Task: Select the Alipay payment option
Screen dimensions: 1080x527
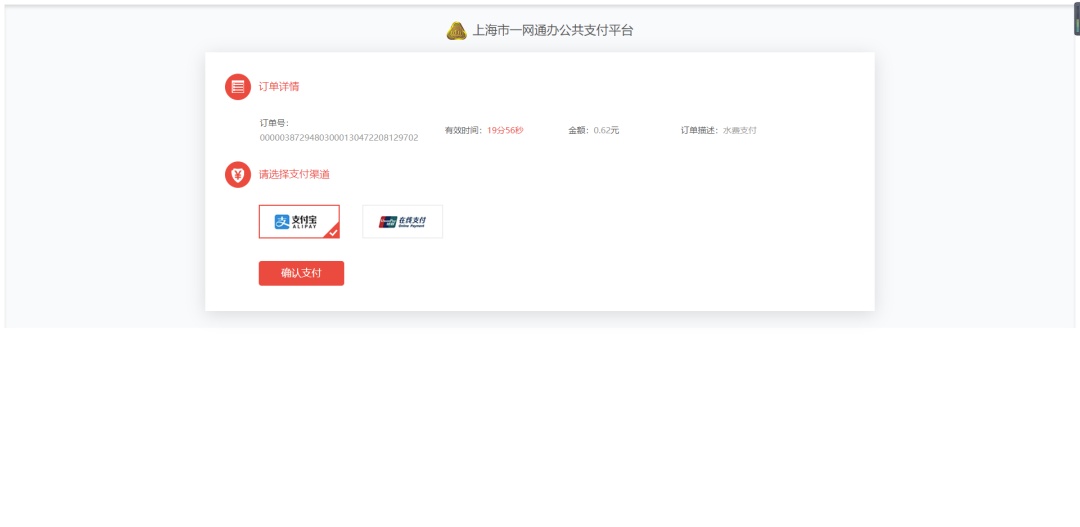Action: pyautogui.click(x=299, y=221)
